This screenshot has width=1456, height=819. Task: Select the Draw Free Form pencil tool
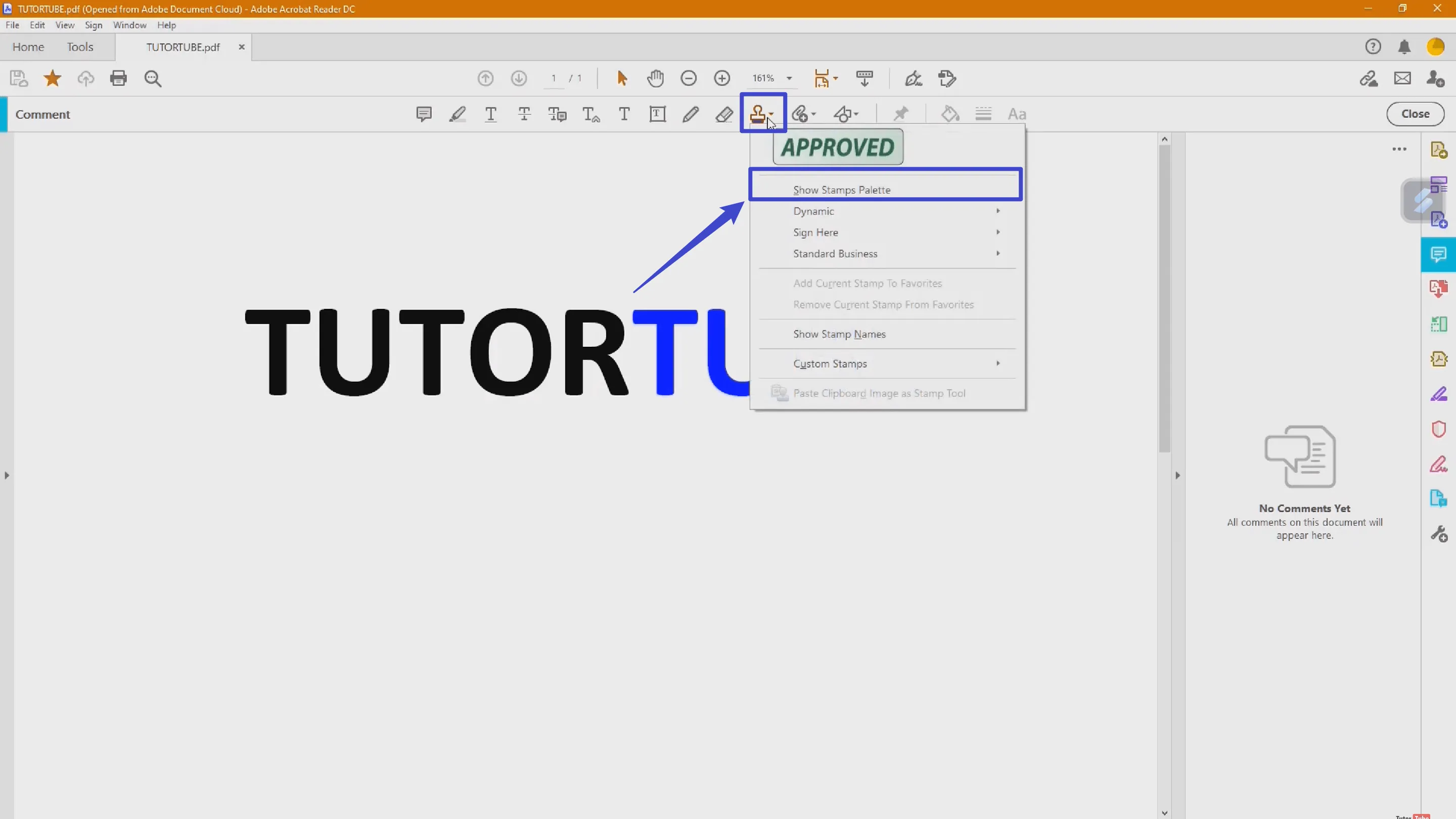tap(690, 114)
